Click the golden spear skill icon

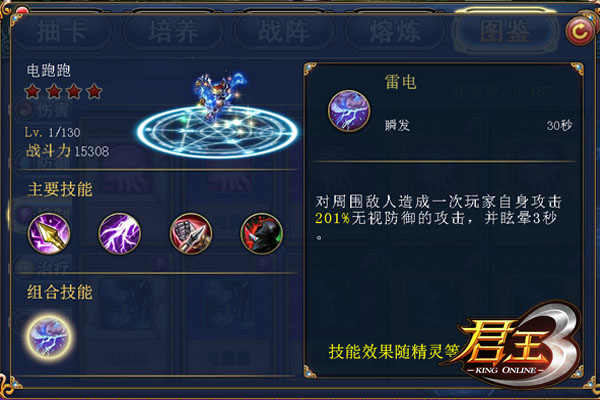tap(49, 233)
